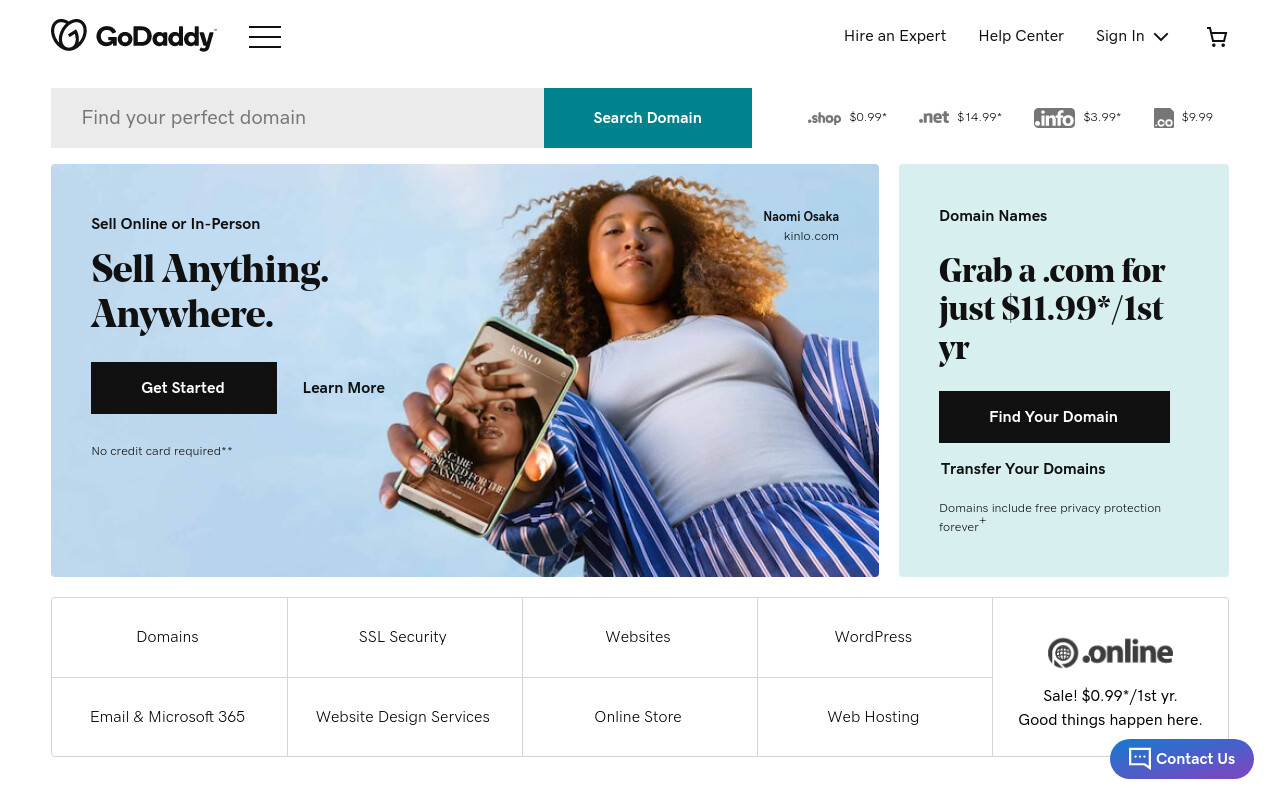
Task: Open Contact Us chat bubble
Action: click(1182, 759)
